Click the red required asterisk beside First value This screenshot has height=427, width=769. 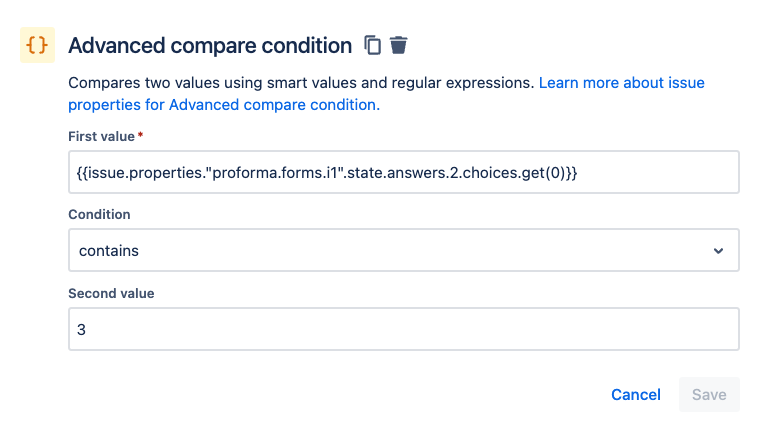[140, 135]
